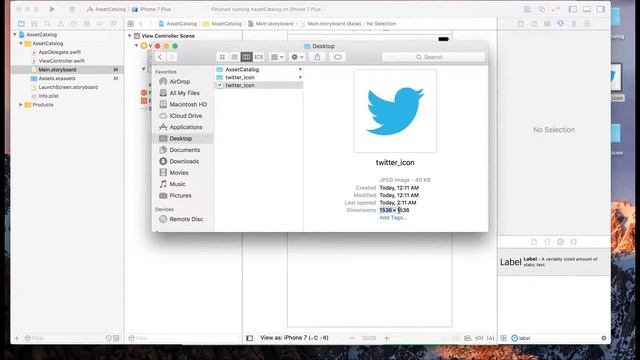Stop the running app in Xcode toolbar
The height and width of the screenshot is (360, 640).
72,9
